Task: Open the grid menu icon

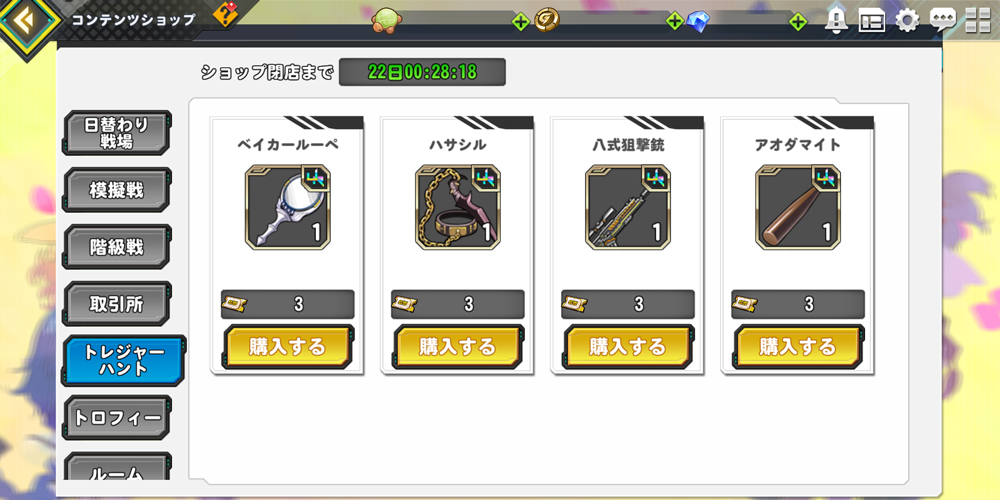Action: pos(978,20)
